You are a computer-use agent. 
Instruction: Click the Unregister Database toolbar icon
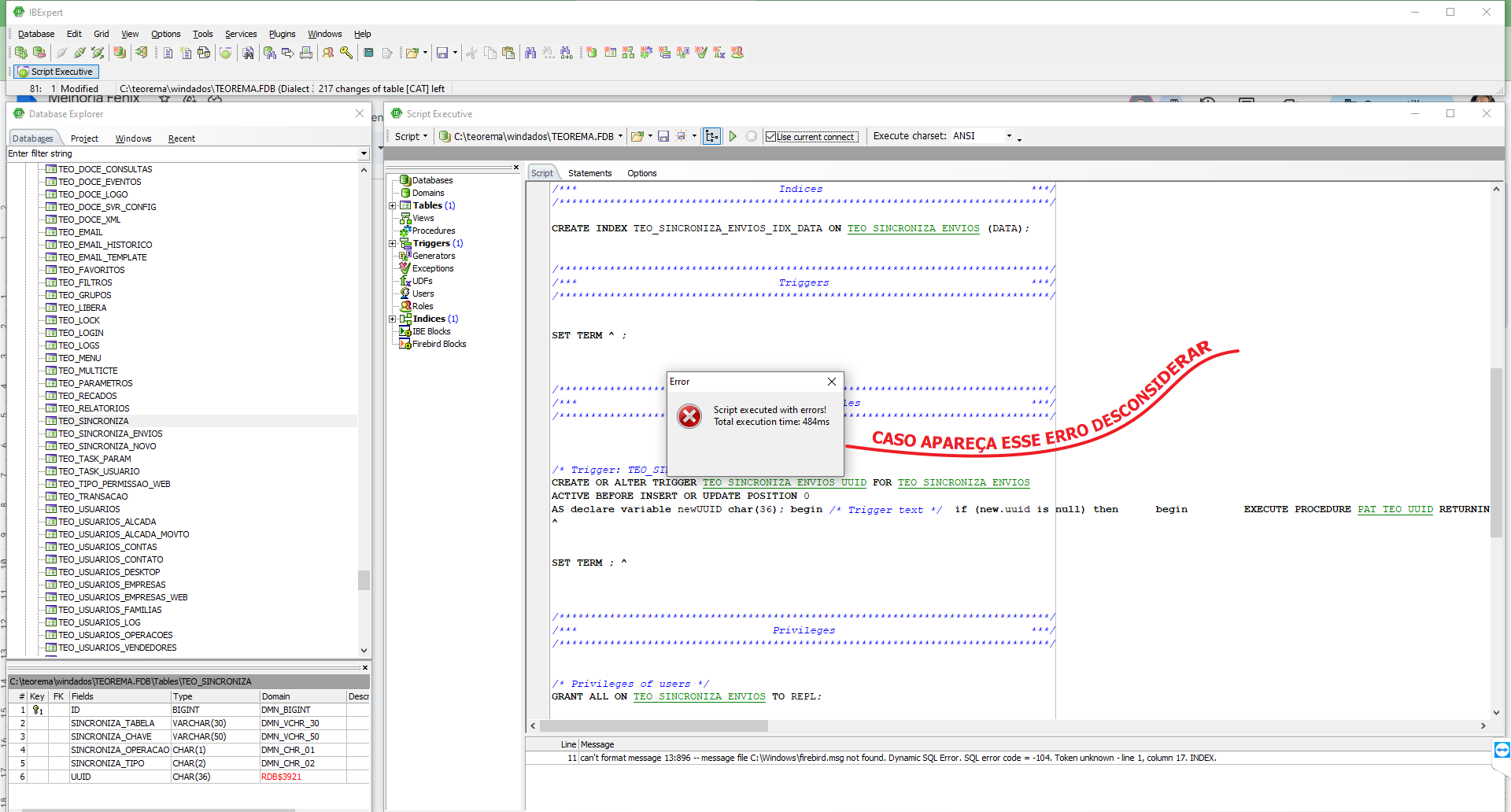[x=39, y=53]
